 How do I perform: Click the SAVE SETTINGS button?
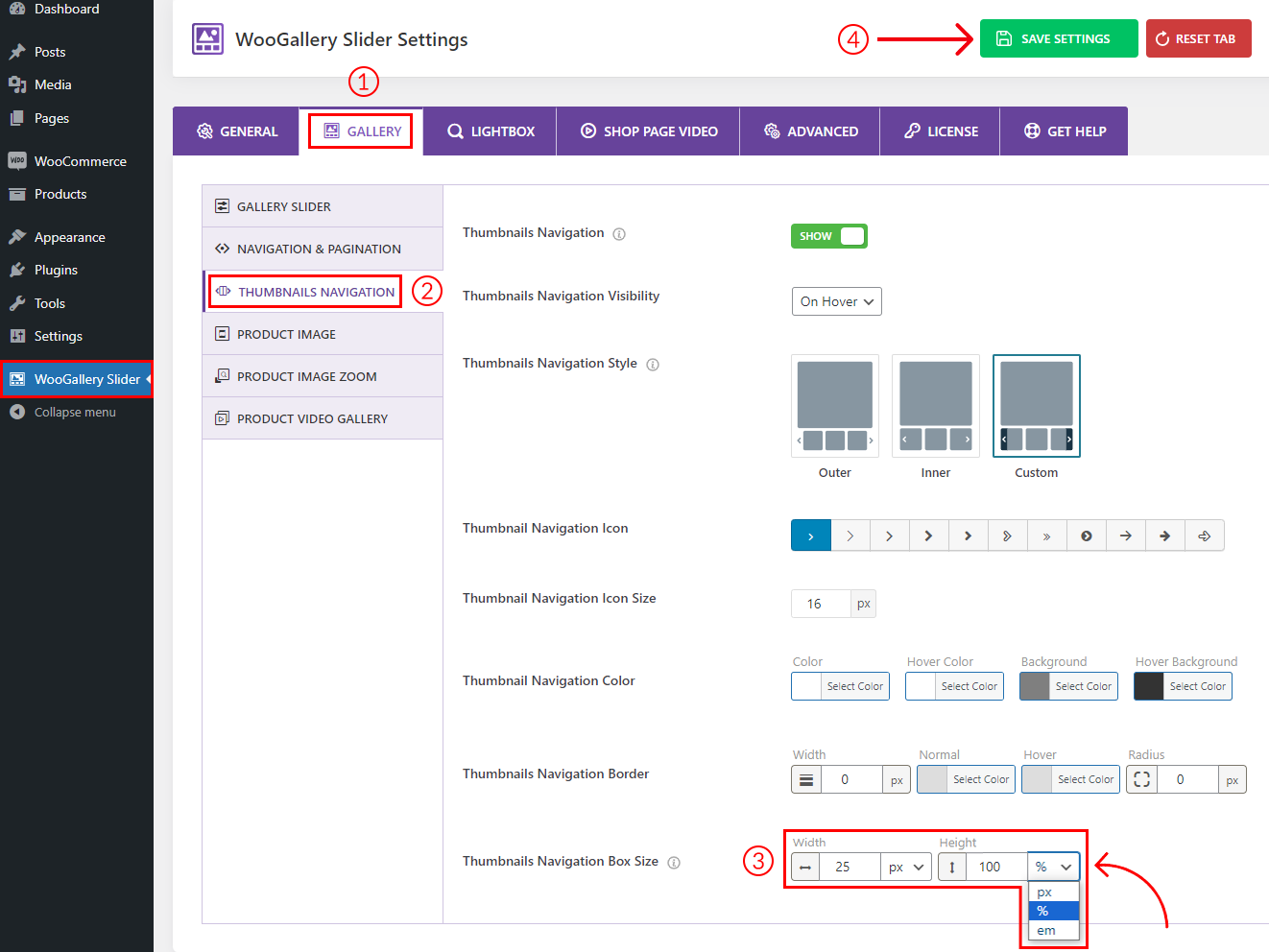pyautogui.click(x=1059, y=38)
